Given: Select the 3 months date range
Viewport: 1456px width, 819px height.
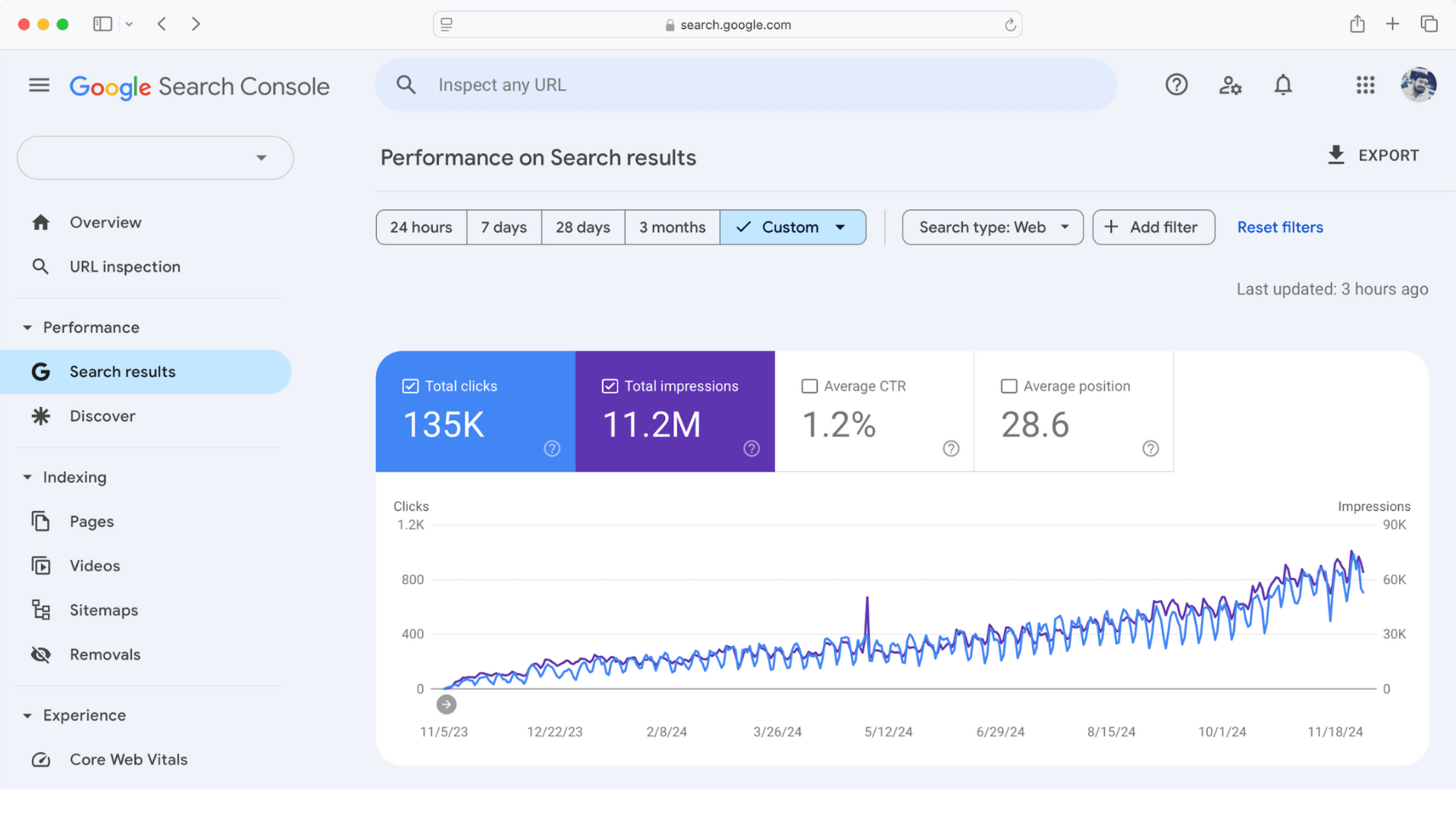Looking at the screenshot, I should [x=672, y=227].
